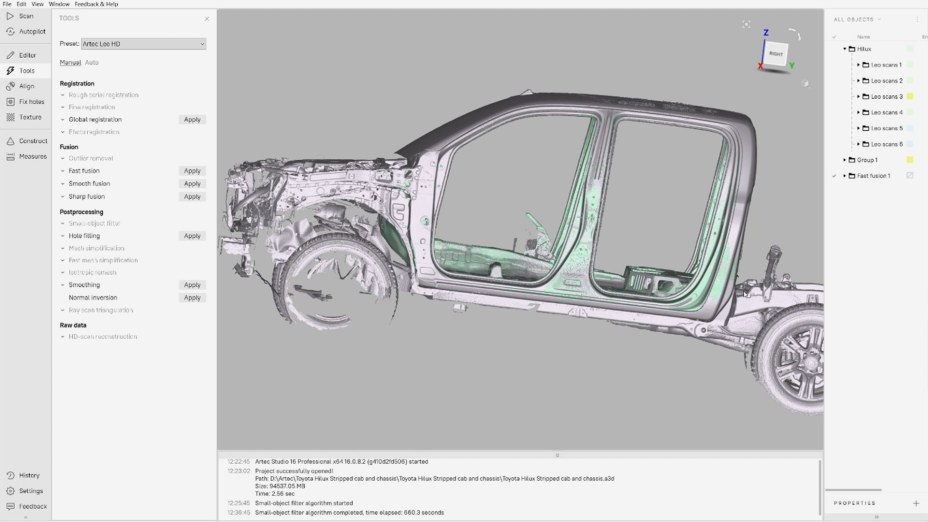Image resolution: width=928 pixels, height=522 pixels.
Task: Open the Preset dropdown showing Artec Leo HD
Action: tap(144, 44)
